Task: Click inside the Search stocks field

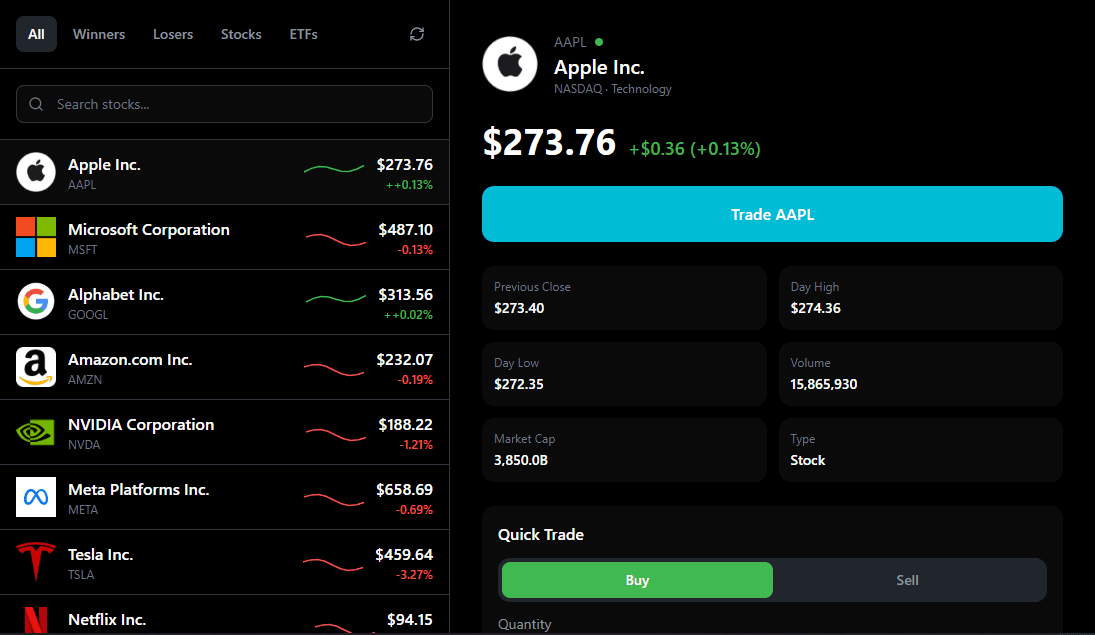Action: 224,104
